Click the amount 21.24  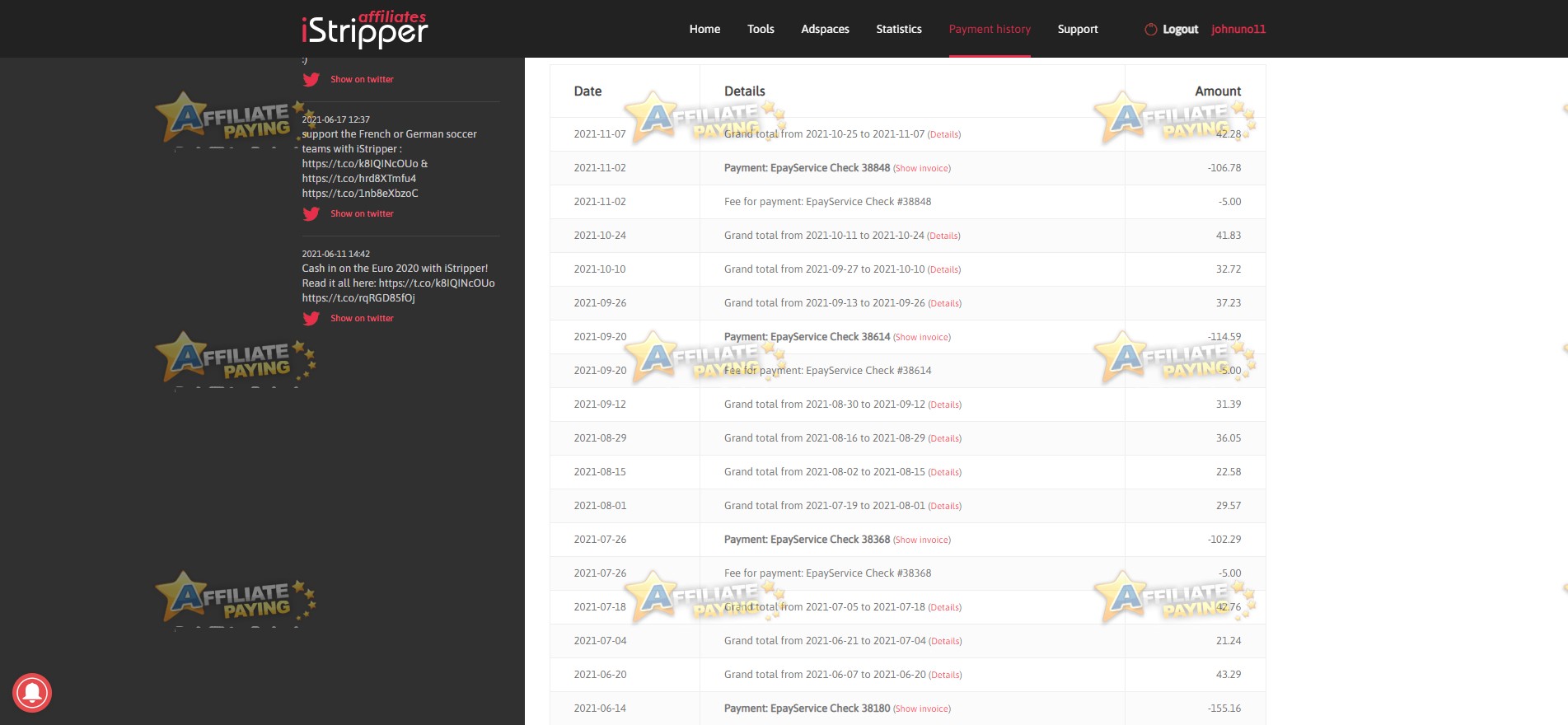1229,640
